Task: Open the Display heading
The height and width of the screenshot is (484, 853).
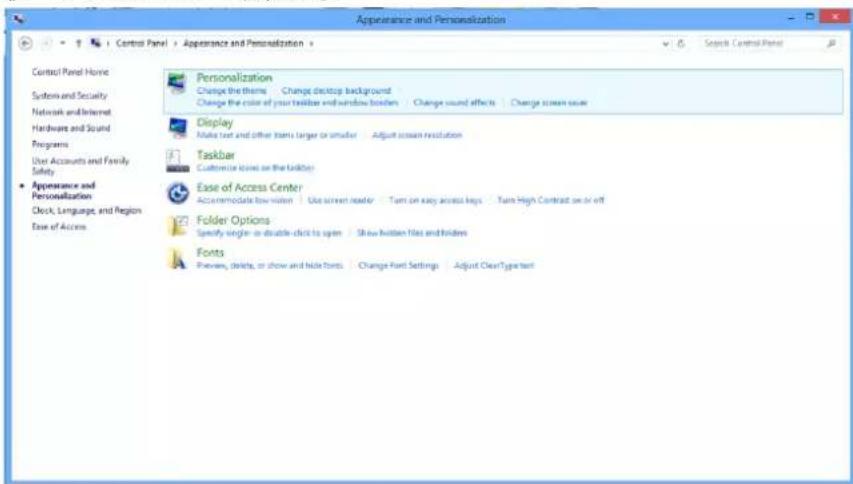Action: click(215, 122)
